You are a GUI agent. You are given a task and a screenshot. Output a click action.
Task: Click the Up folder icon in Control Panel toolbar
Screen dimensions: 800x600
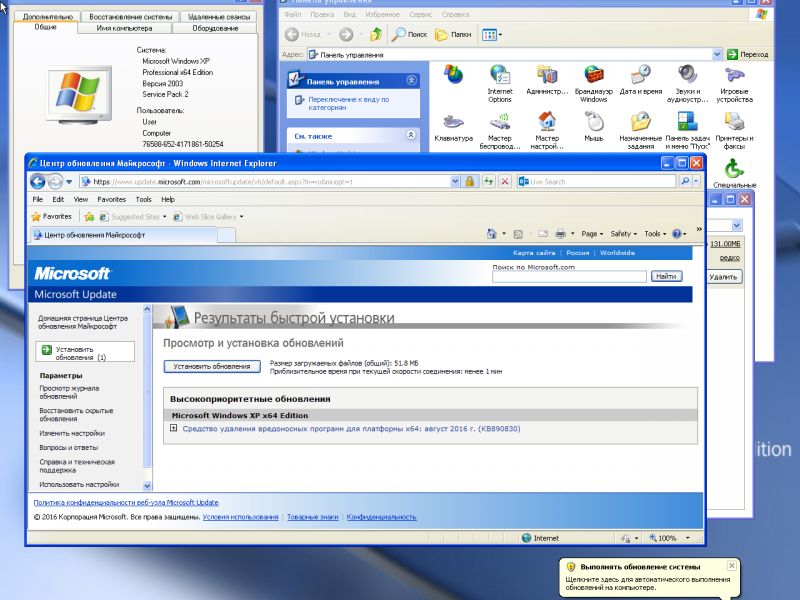click(x=376, y=34)
